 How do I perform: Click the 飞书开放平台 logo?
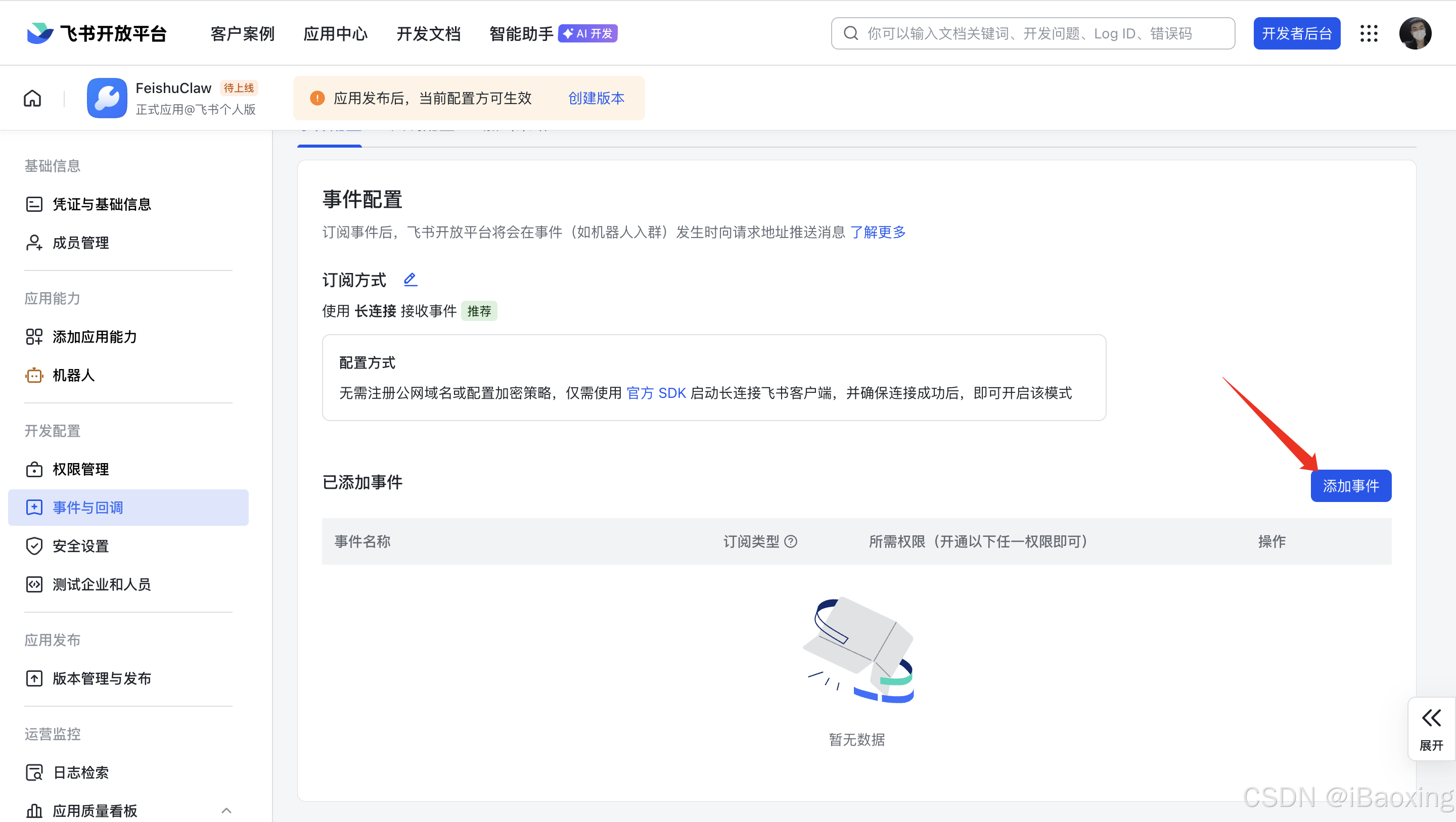(97, 33)
